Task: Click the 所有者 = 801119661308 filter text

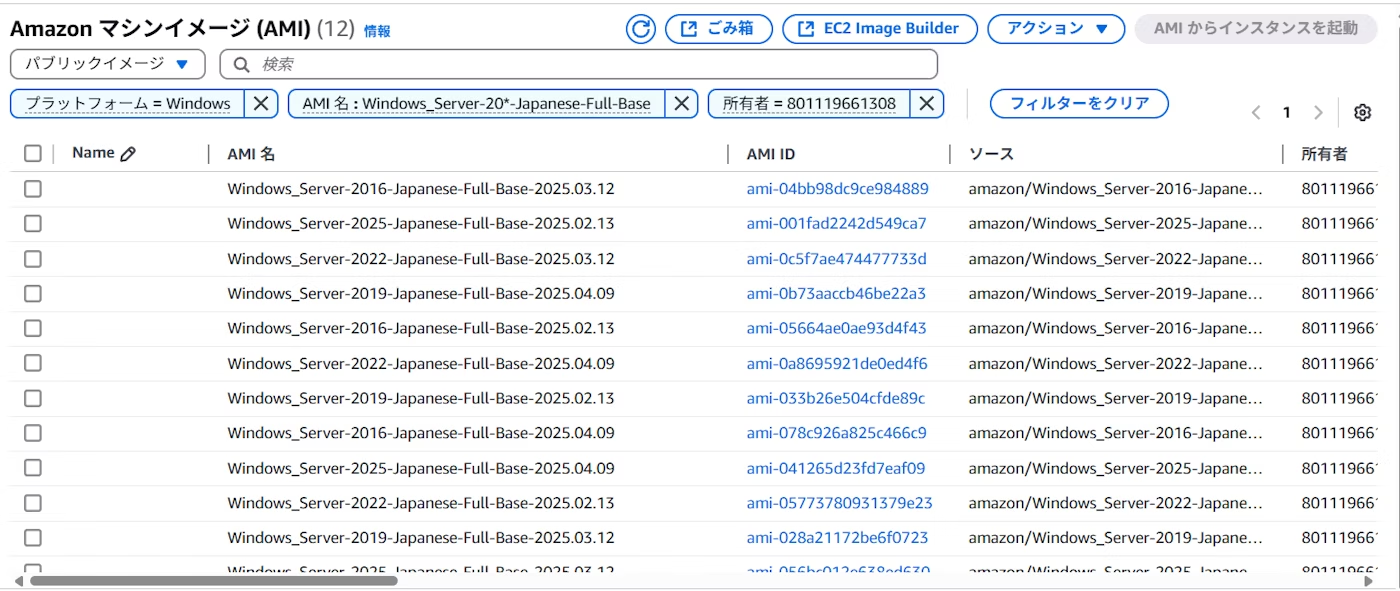Action: point(809,103)
